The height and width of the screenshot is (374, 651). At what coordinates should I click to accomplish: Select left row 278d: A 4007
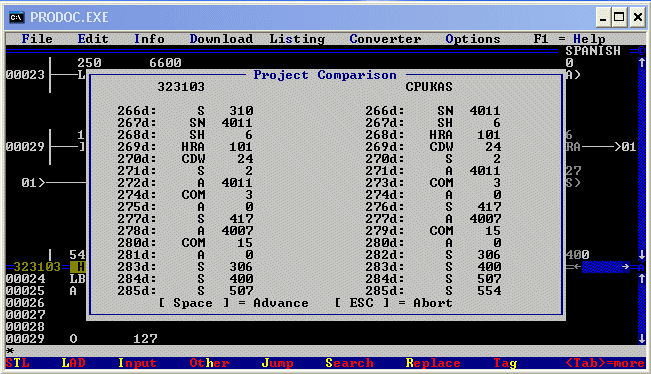pos(185,231)
